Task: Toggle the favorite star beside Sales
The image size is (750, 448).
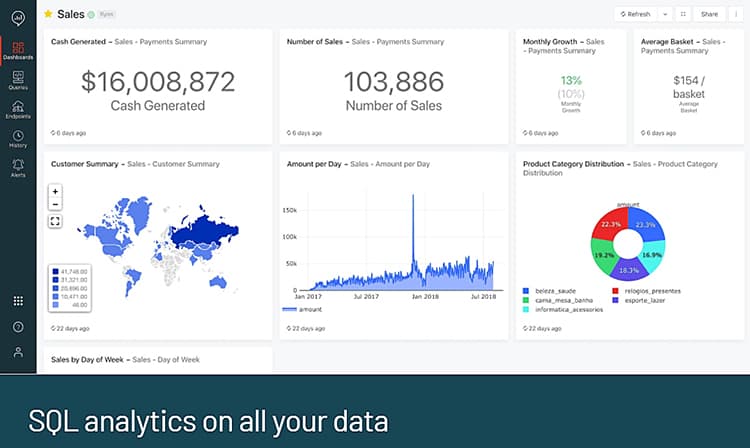Action: click(48, 14)
